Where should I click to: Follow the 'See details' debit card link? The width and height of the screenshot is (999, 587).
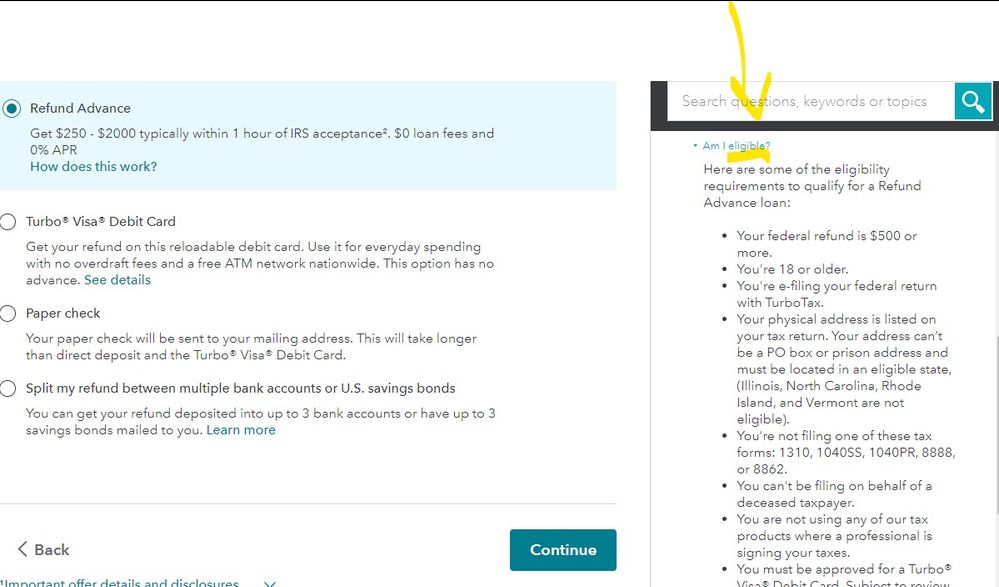tap(117, 280)
